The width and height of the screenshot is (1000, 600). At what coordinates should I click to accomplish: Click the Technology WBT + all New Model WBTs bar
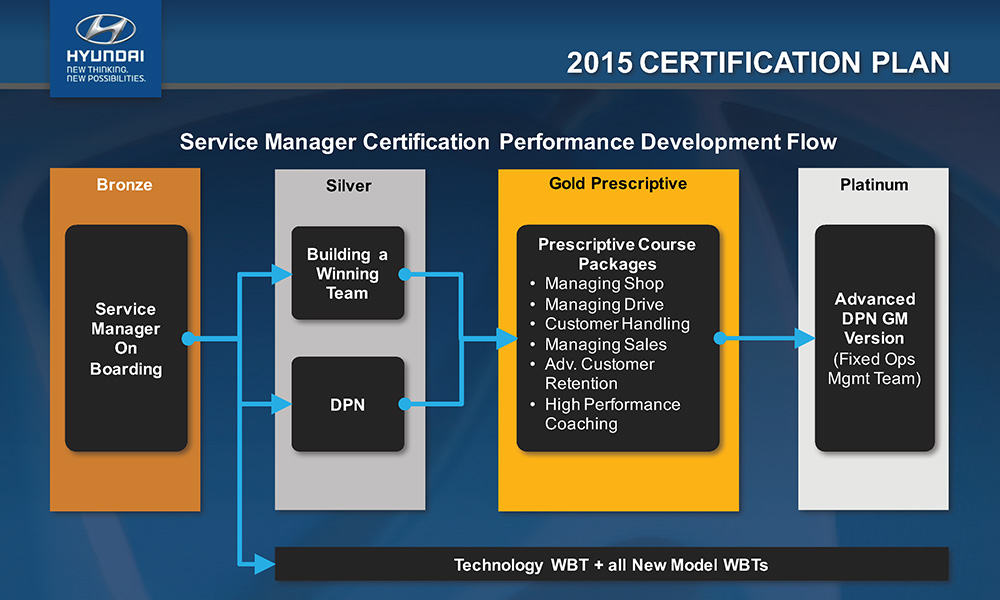tap(611, 565)
